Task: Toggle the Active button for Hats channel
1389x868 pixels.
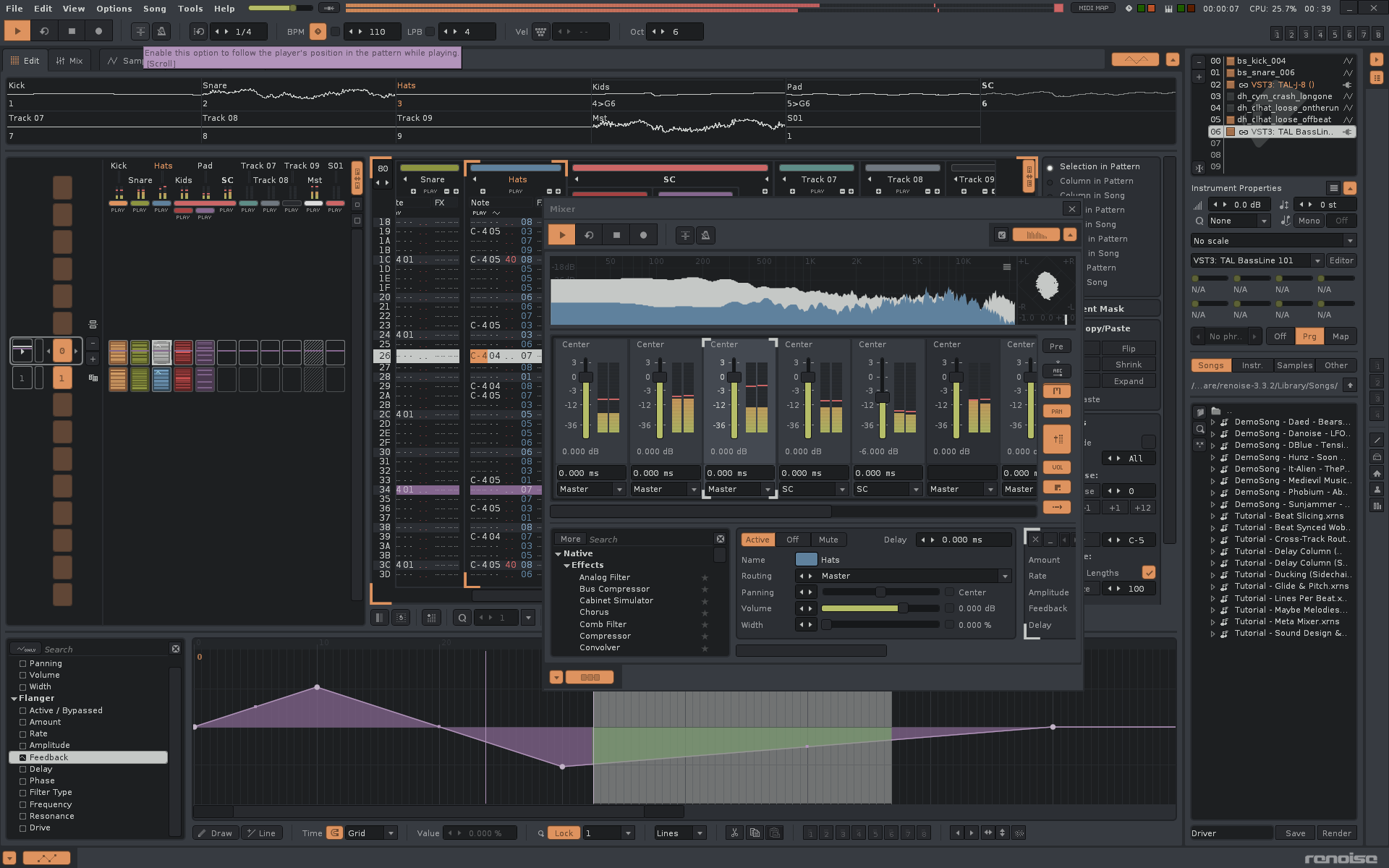Action: point(757,539)
